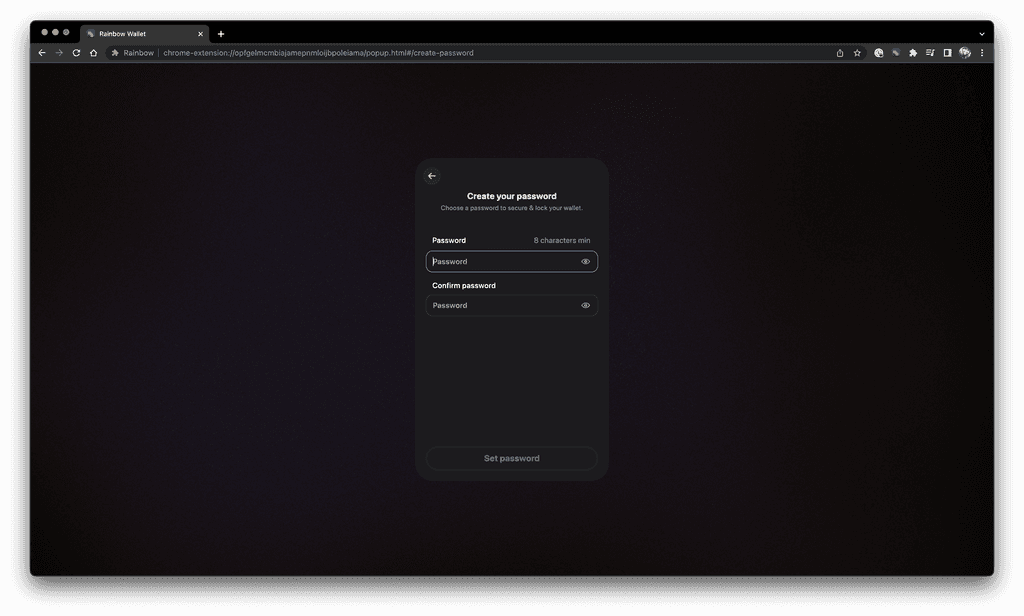This screenshot has width=1024, height=616.
Task: Click the reload page control
Action: coord(77,53)
